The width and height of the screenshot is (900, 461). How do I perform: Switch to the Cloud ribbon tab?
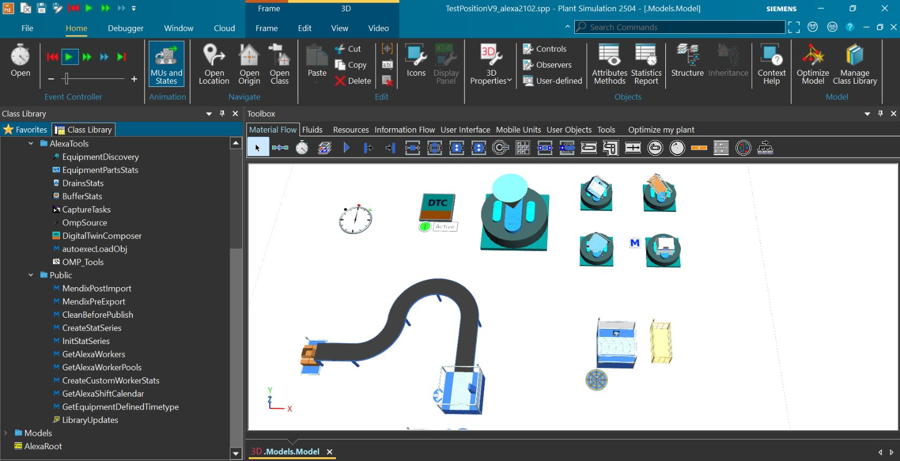click(224, 28)
